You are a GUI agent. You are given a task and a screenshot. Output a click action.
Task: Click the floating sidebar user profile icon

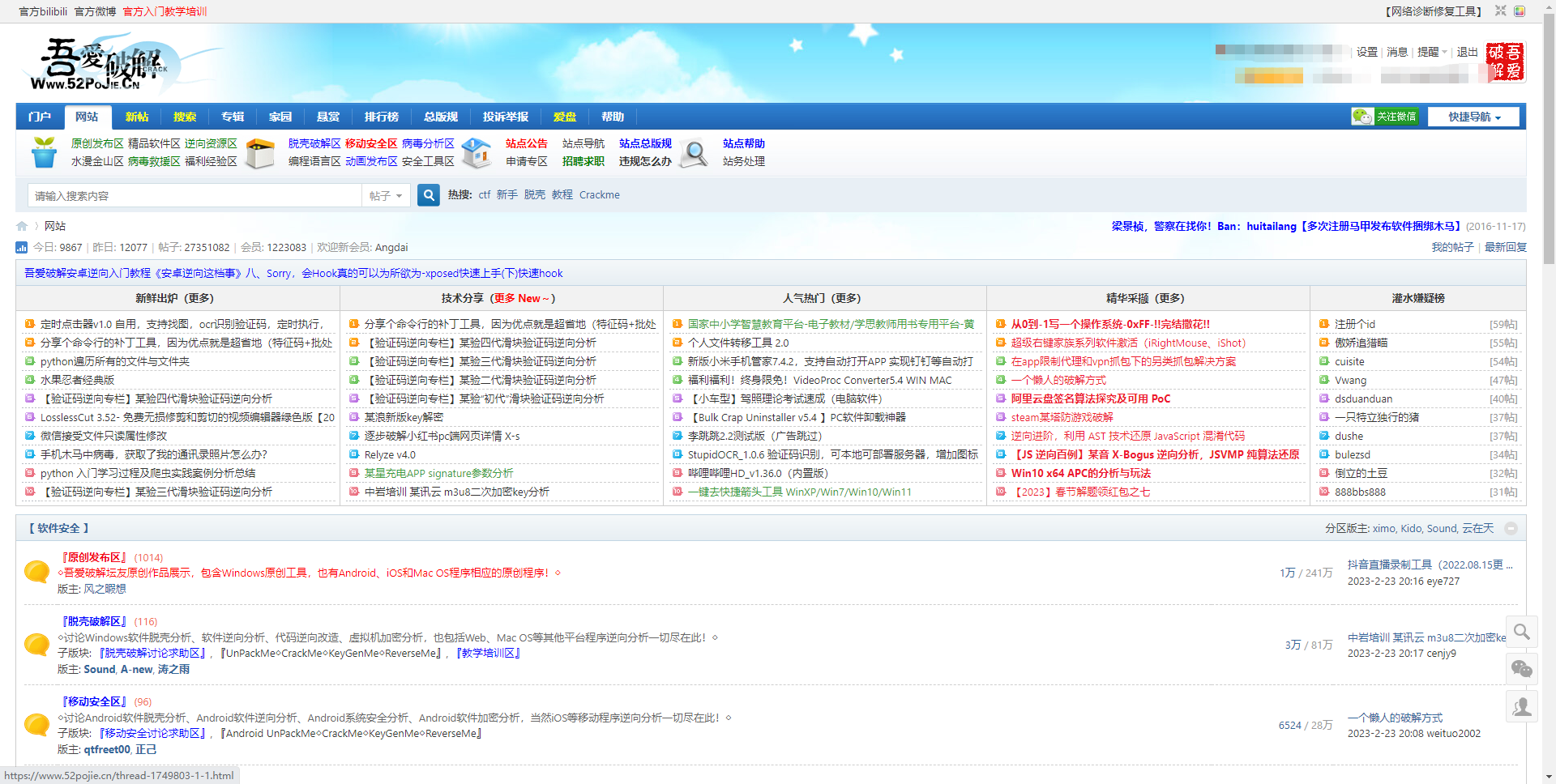1522,706
